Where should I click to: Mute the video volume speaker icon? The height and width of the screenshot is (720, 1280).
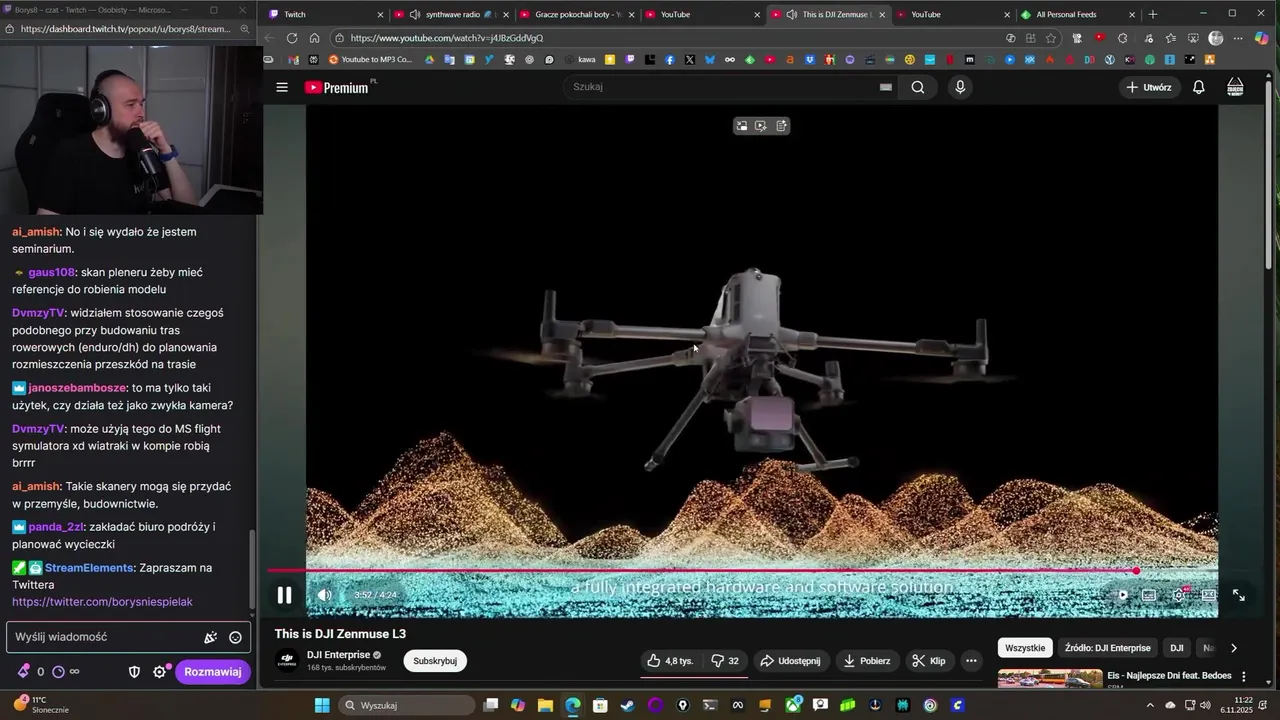[x=324, y=595]
